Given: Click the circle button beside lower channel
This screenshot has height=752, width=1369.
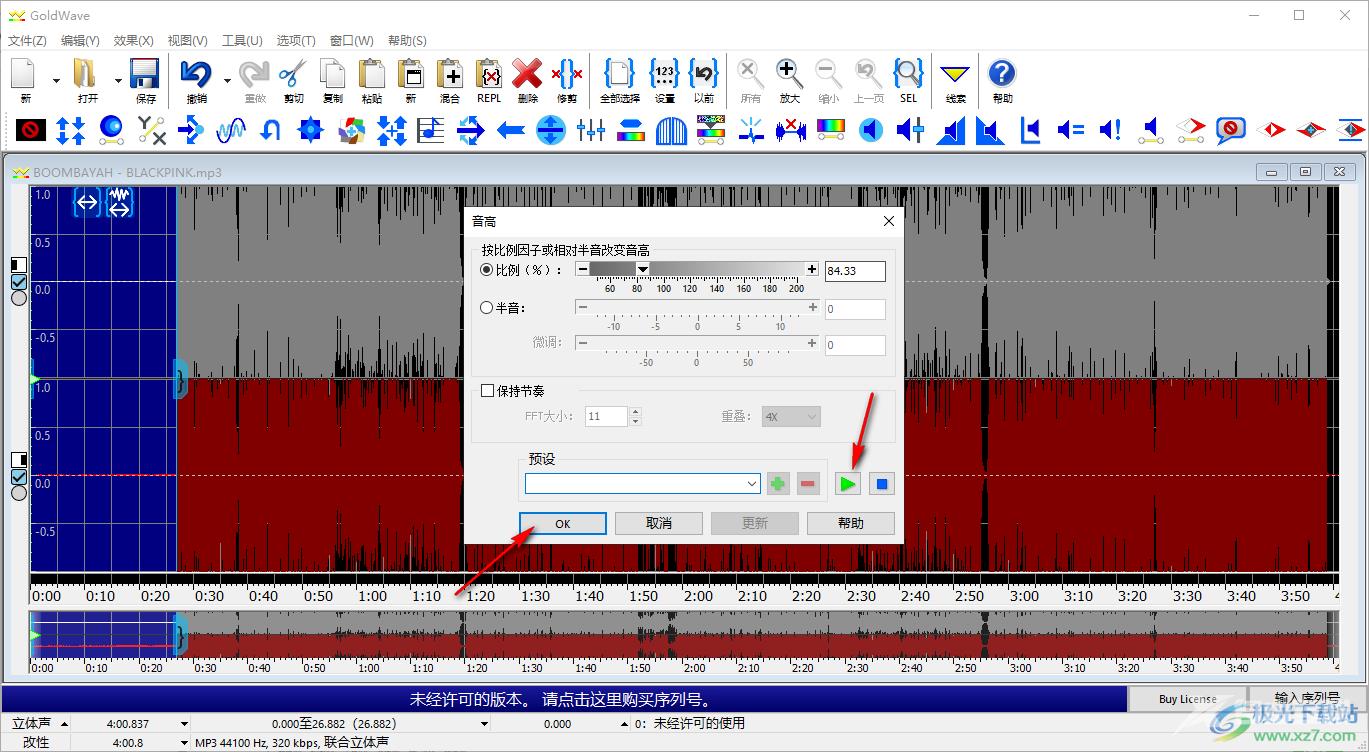Looking at the screenshot, I should pyautogui.click(x=19, y=493).
